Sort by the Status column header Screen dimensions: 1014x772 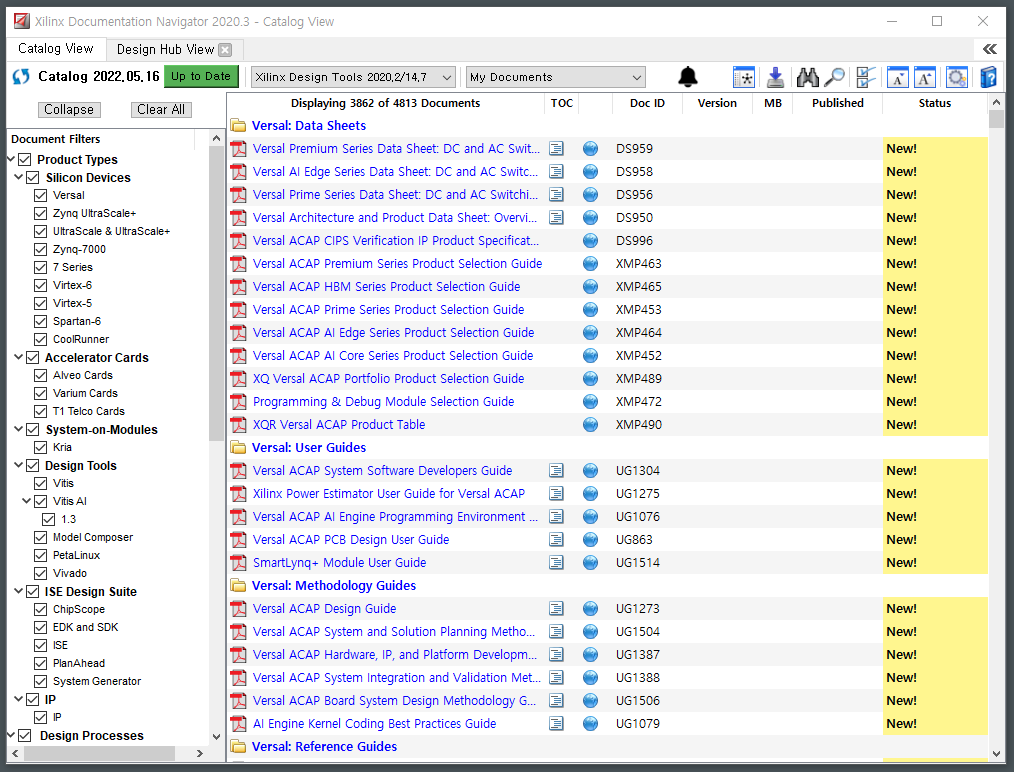pyautogui.click(x=934, y=103)
